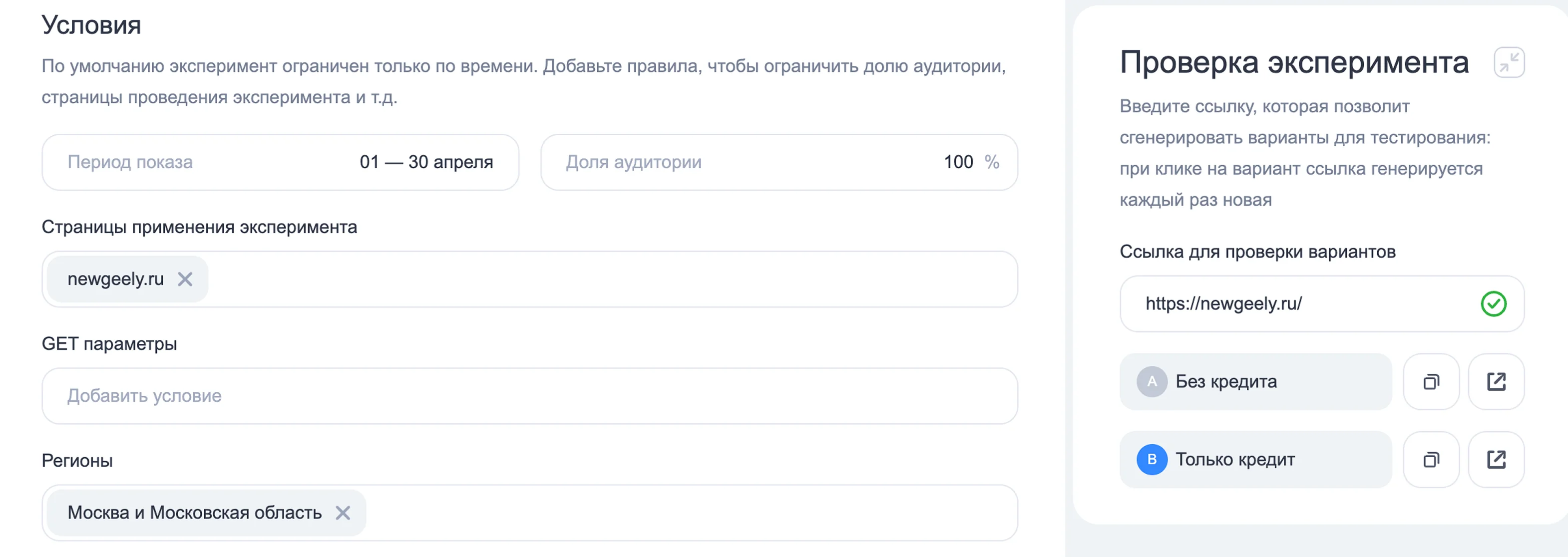Copy link for variant Только кредит
The width and height of the screenshot is (1568, 557).
click(x=1431, y=460)
